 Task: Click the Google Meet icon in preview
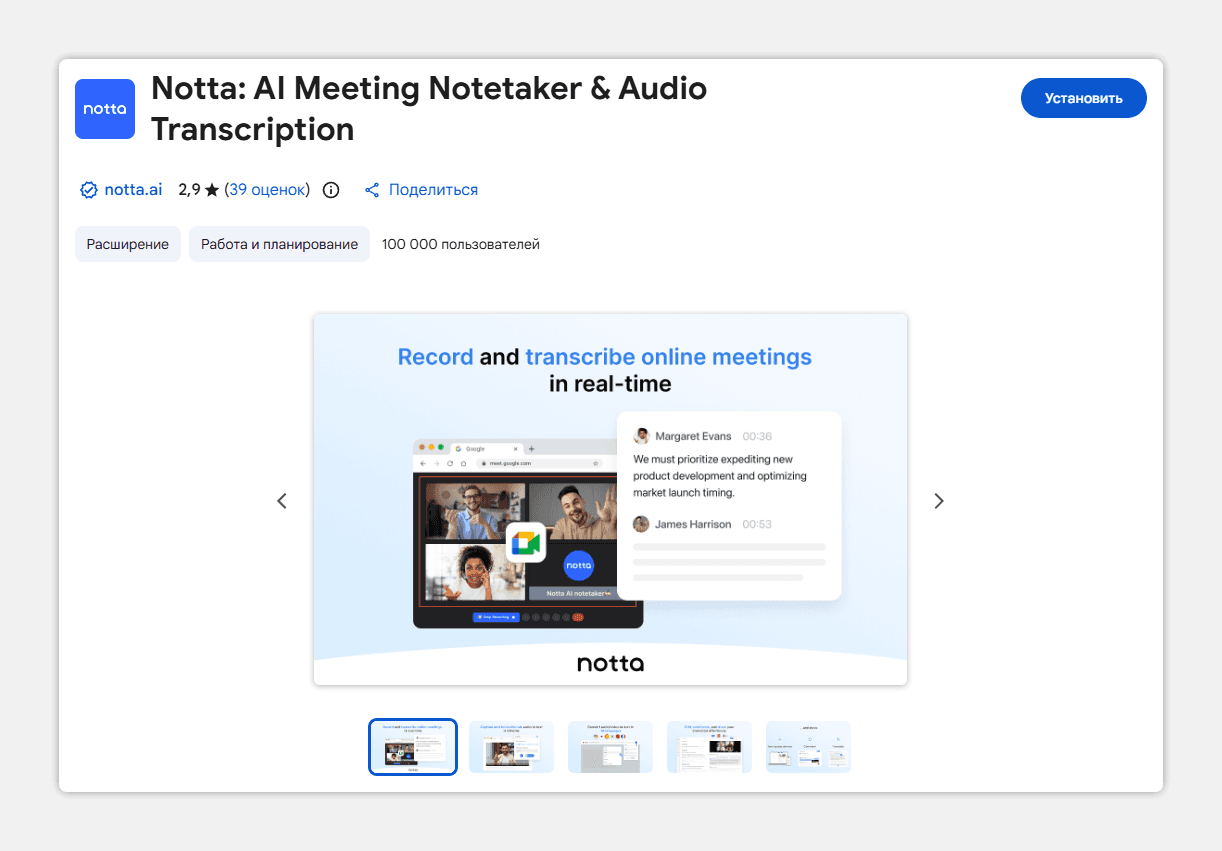click(x=526, y=543)
